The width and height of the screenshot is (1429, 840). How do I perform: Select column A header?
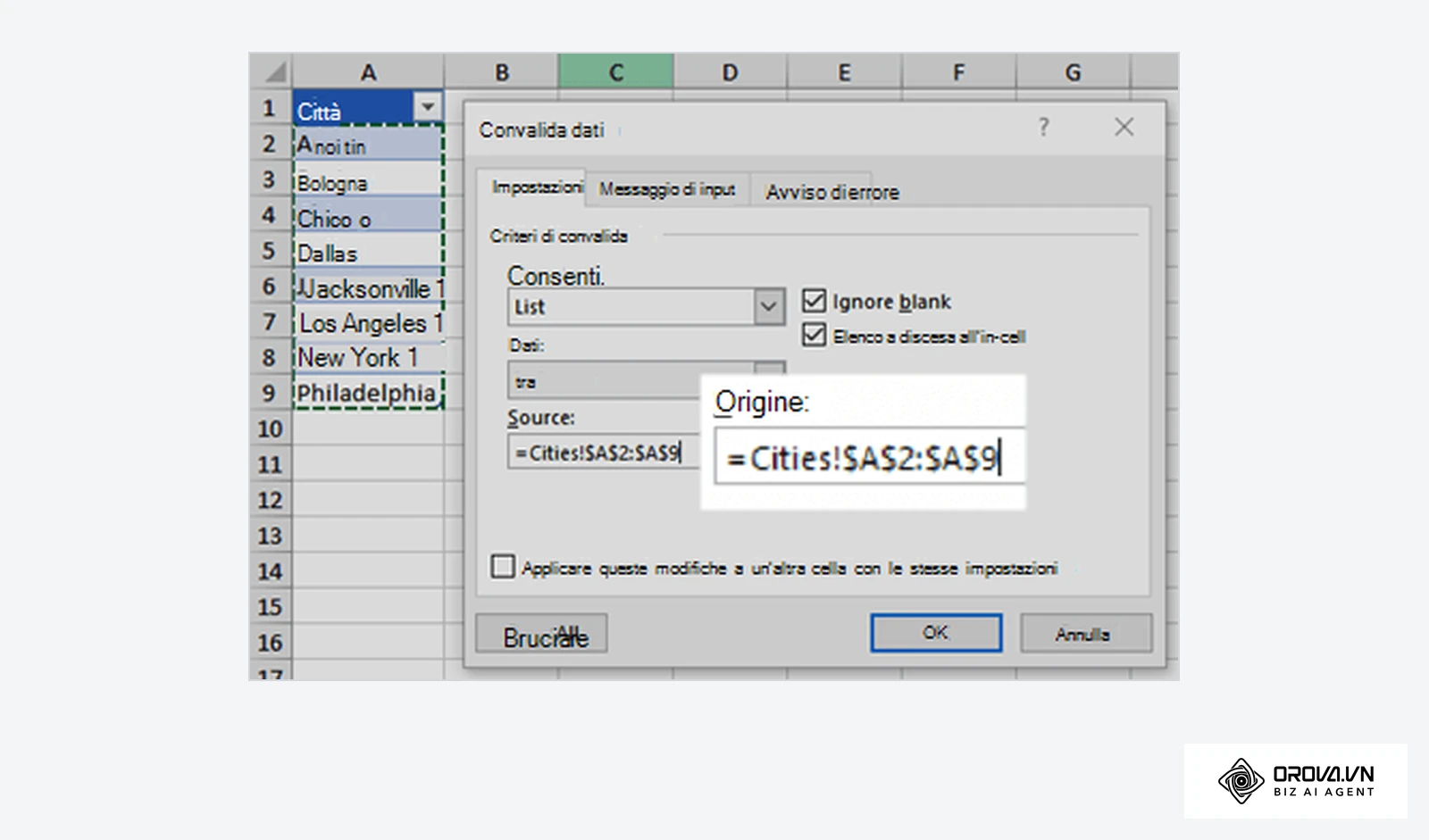point(368,71)
